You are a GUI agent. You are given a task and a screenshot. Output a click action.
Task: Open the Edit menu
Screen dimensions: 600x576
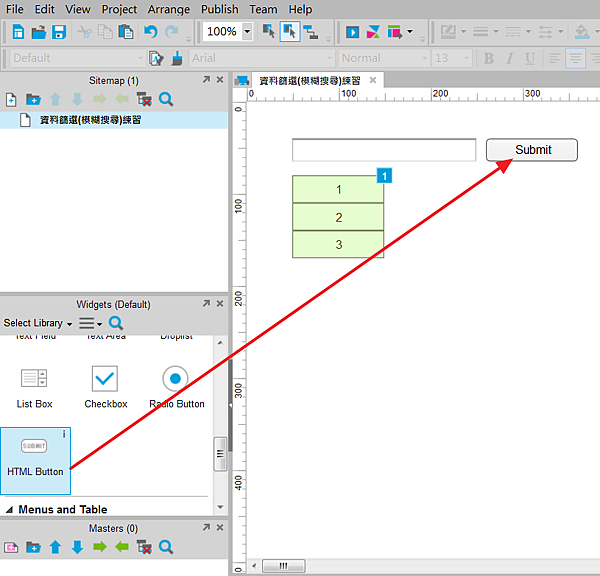click(x=44, y=9)
